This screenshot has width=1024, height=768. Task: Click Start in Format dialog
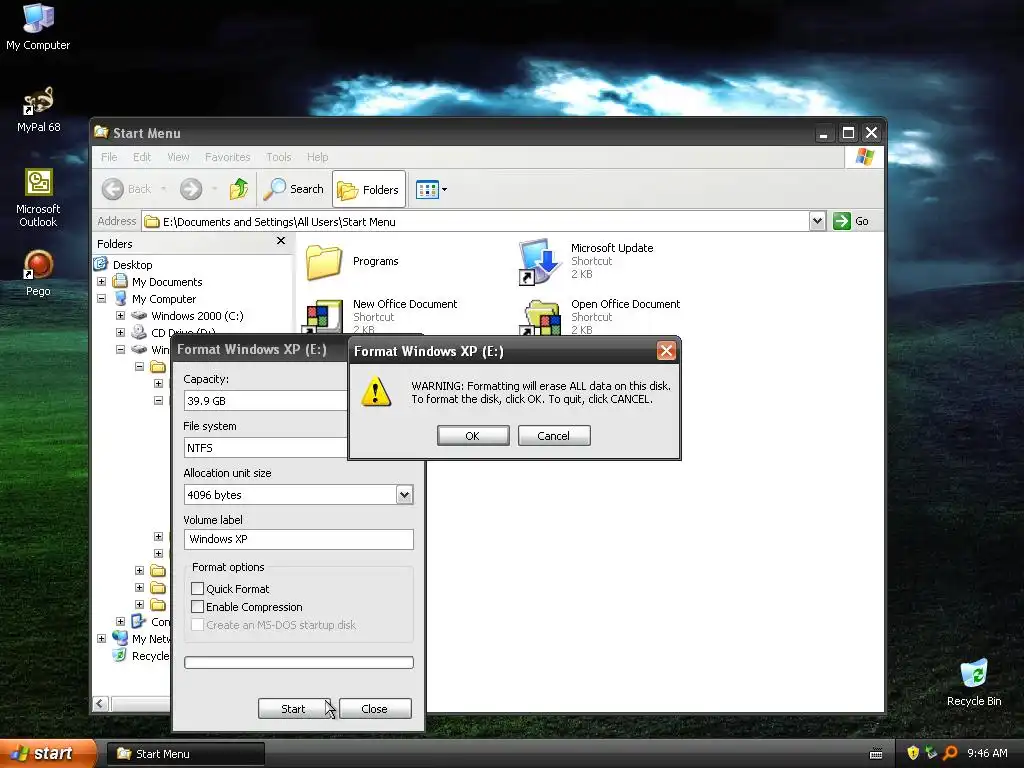(293, 709)
